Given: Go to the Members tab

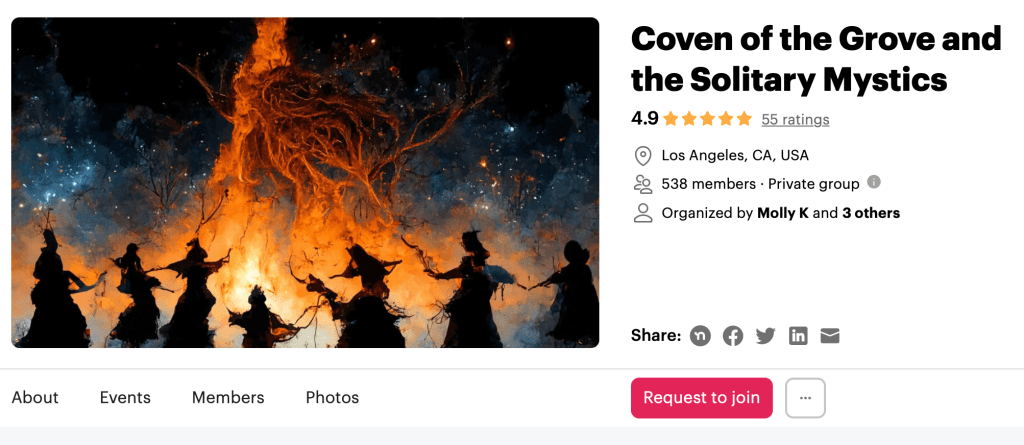Looking at the screenshot, I should 228,398.
